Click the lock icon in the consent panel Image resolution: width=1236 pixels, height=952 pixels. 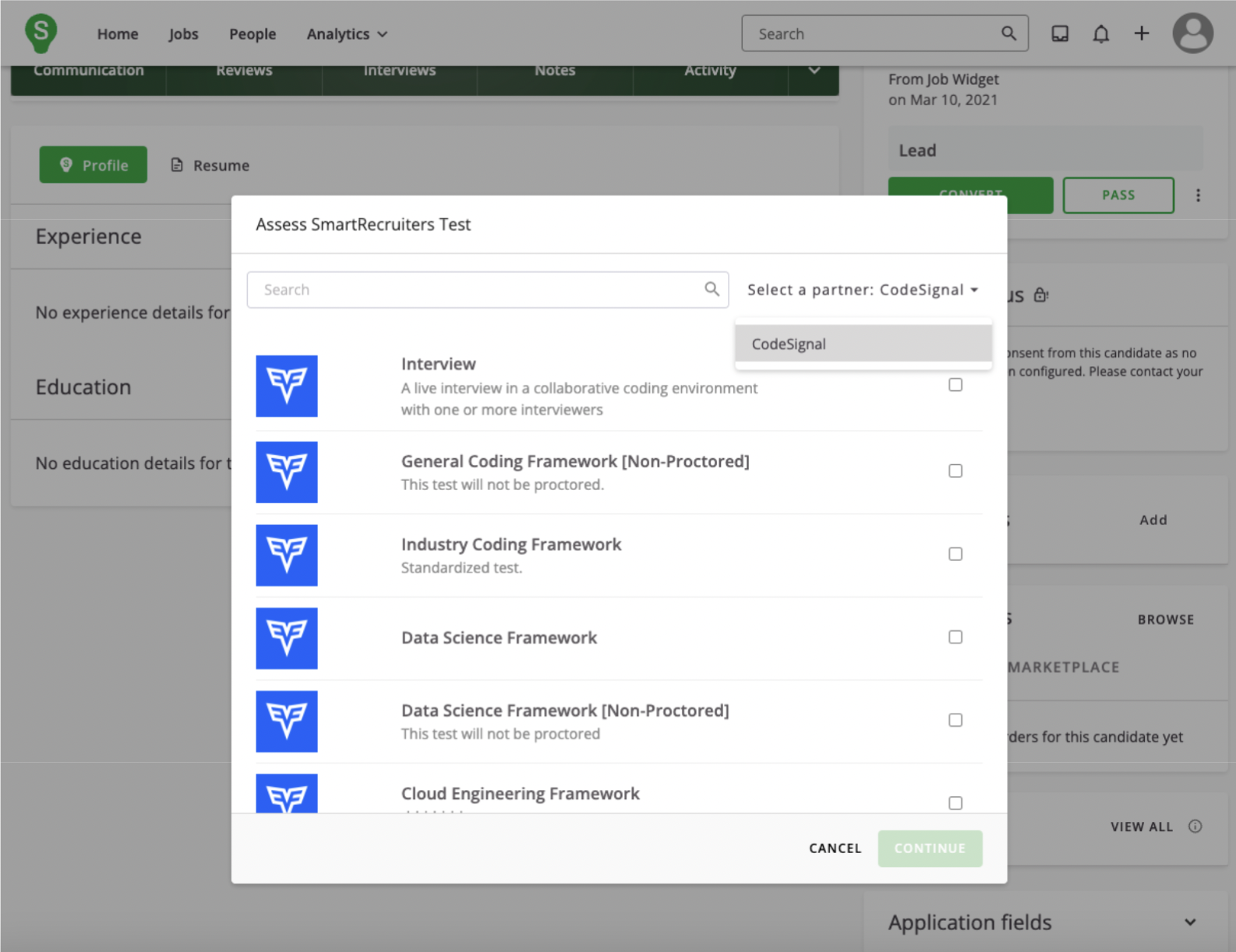pyautogui.click(x=1040, y=294)
